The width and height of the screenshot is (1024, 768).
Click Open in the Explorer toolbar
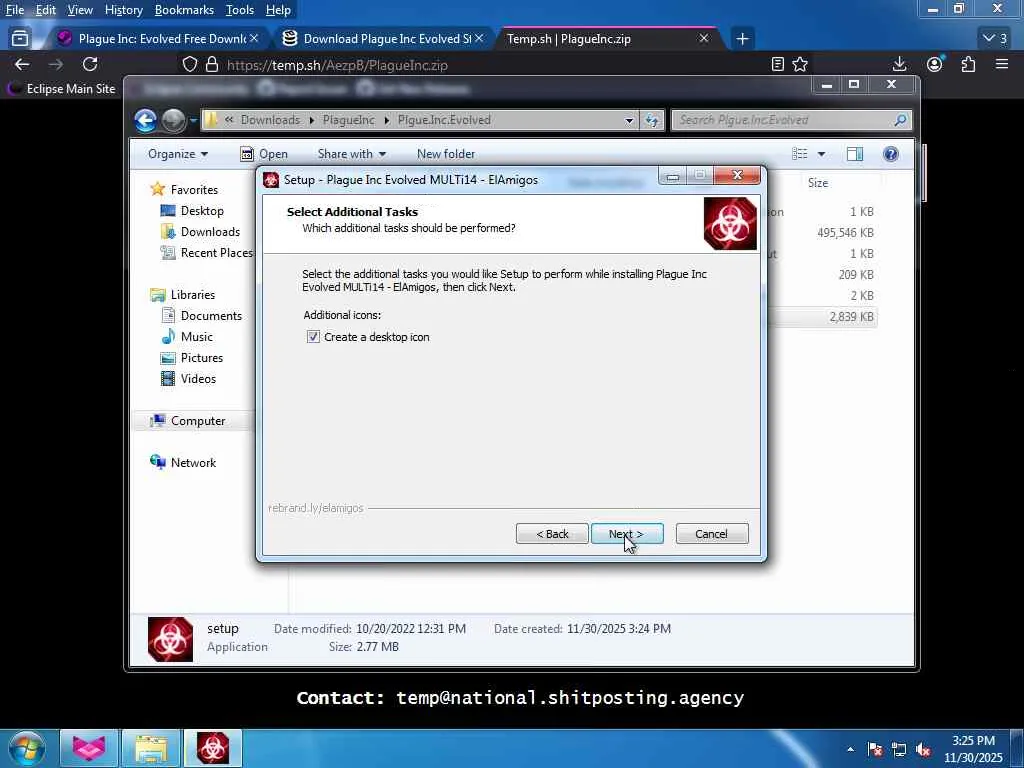coord(264,154)
